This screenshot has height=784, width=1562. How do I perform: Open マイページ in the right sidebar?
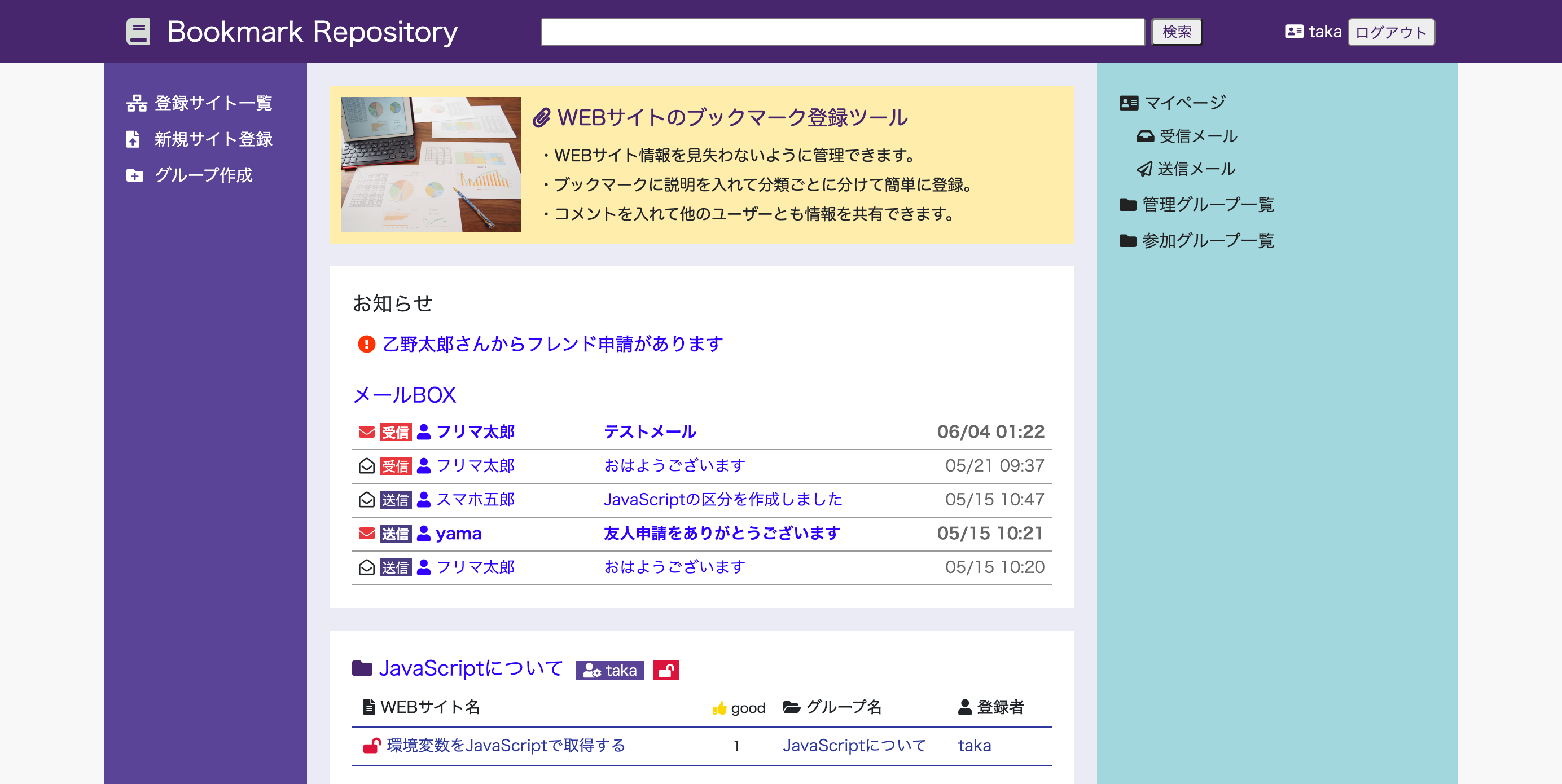[x=1185, y=103]
